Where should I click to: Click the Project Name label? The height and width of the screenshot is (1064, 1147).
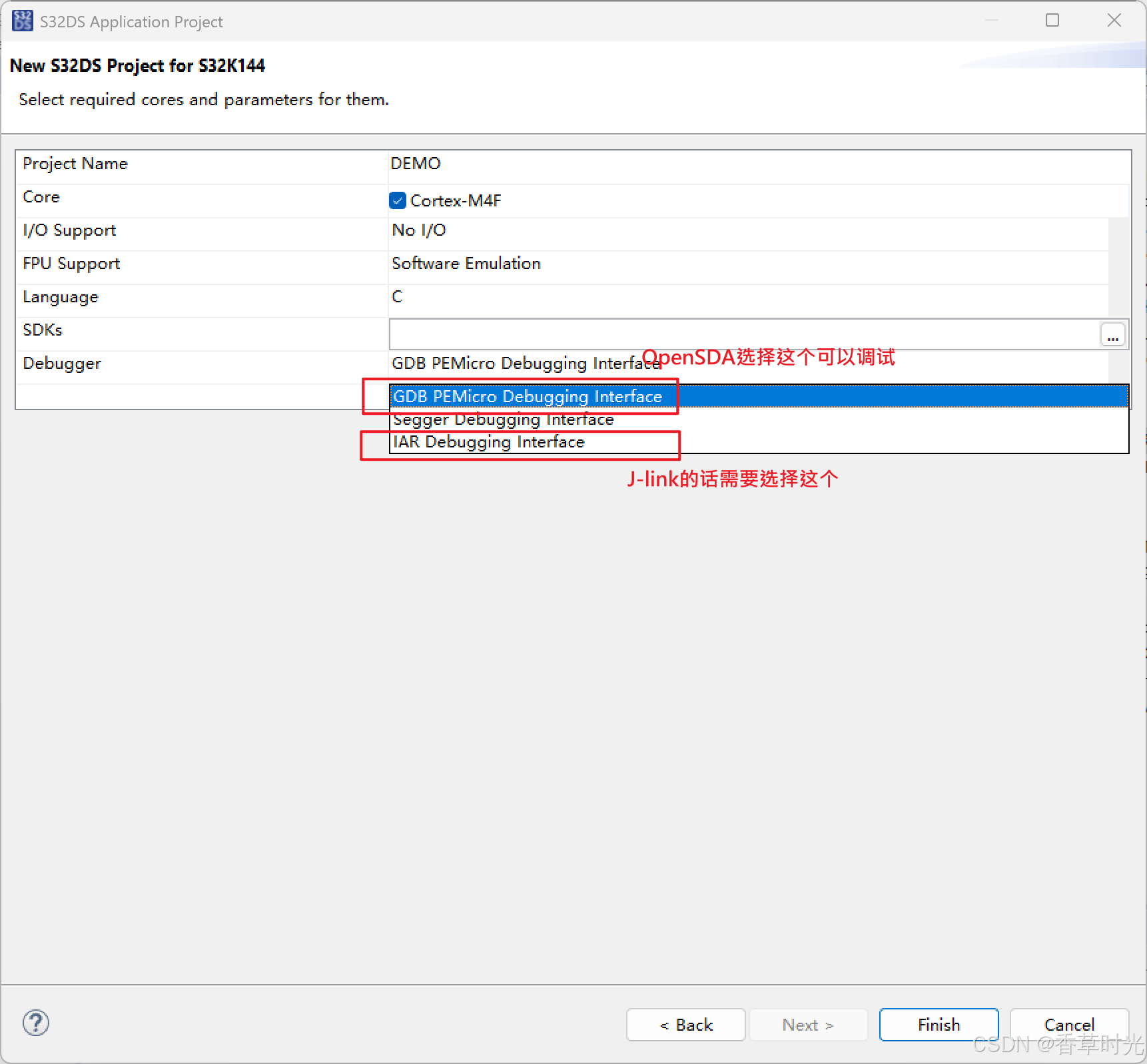(75, 164)
